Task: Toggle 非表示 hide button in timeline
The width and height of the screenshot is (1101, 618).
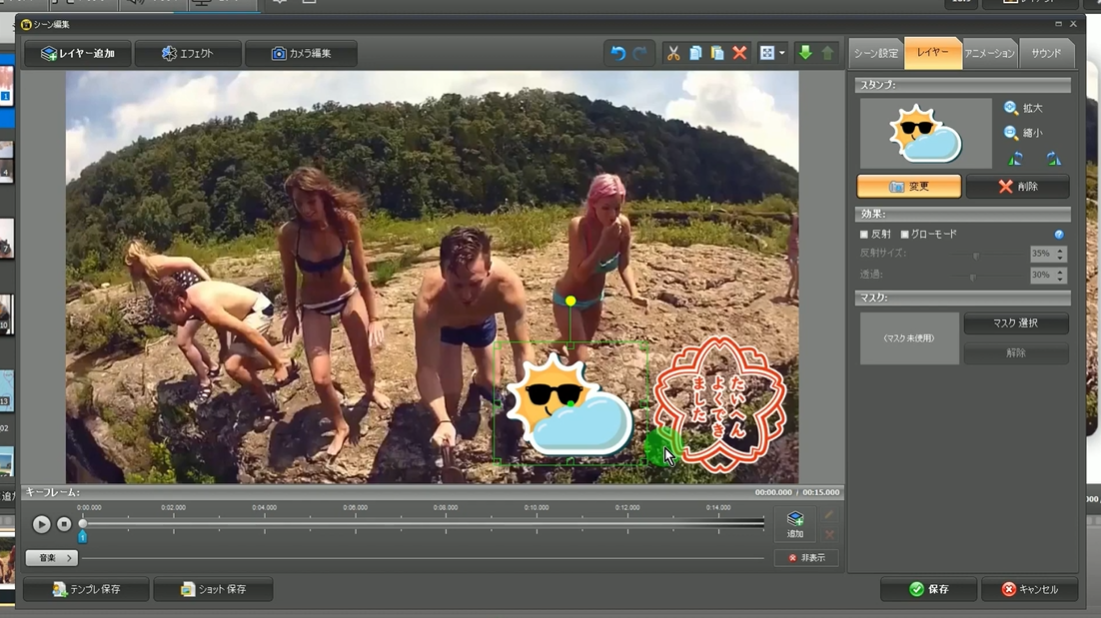Action: [x=806, y=558]
